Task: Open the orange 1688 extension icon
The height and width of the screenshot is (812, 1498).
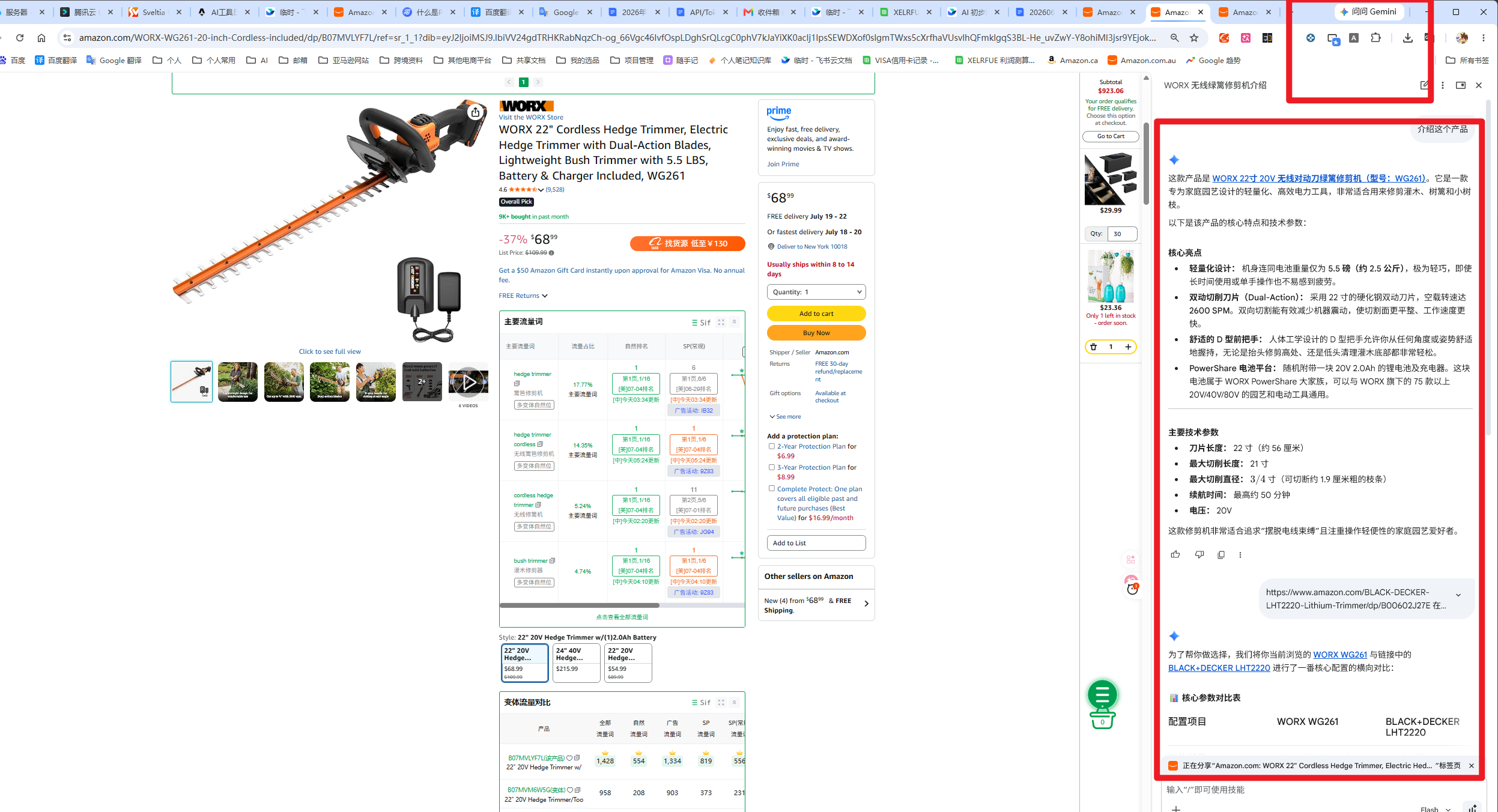Action: pos(1224,38)
